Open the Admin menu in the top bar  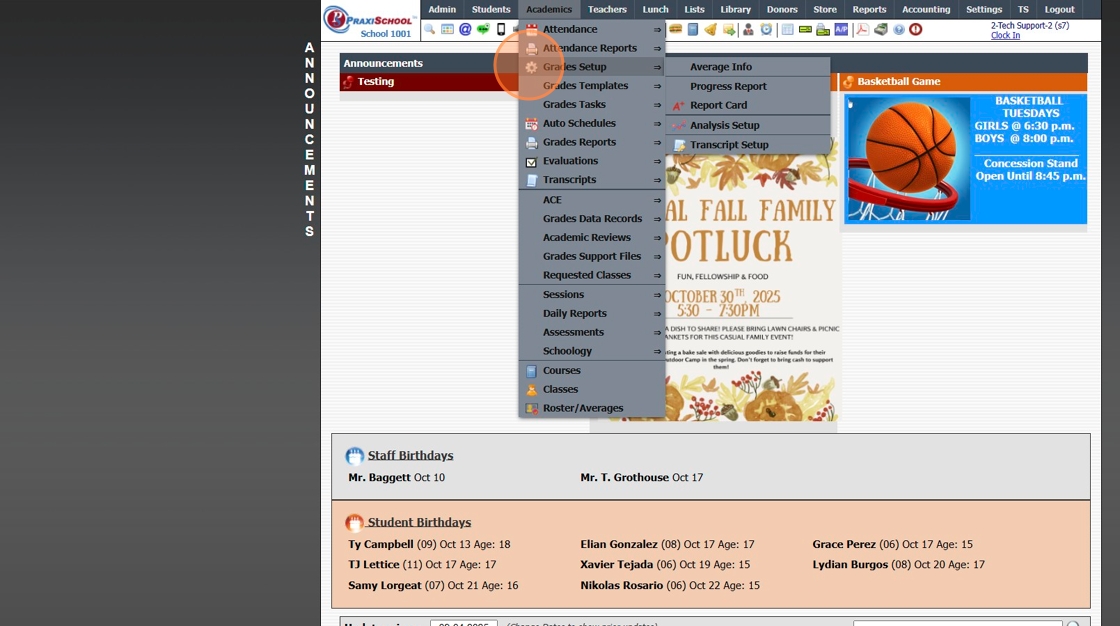442,9
